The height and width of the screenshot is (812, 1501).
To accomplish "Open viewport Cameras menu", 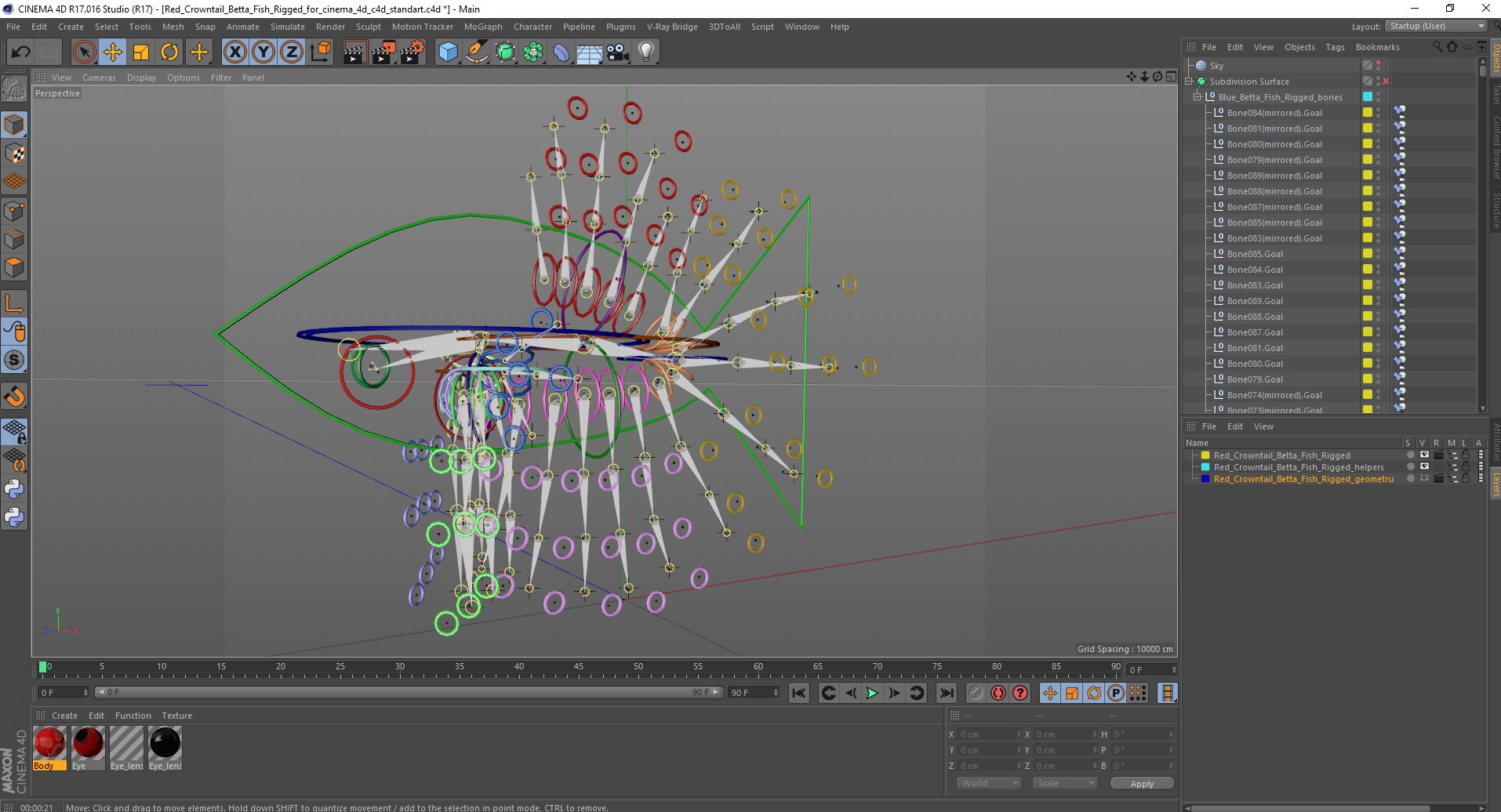I will pyautogui.click(x=99, y=78).
